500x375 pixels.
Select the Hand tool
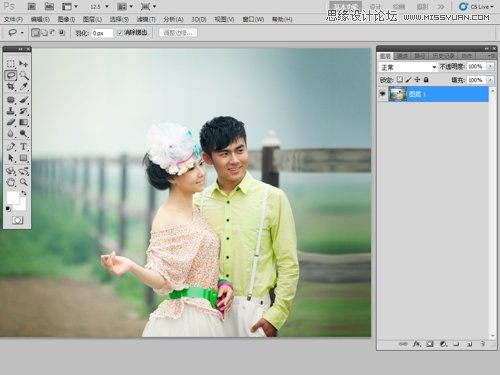pyautogui.click(x=11, y=182)
